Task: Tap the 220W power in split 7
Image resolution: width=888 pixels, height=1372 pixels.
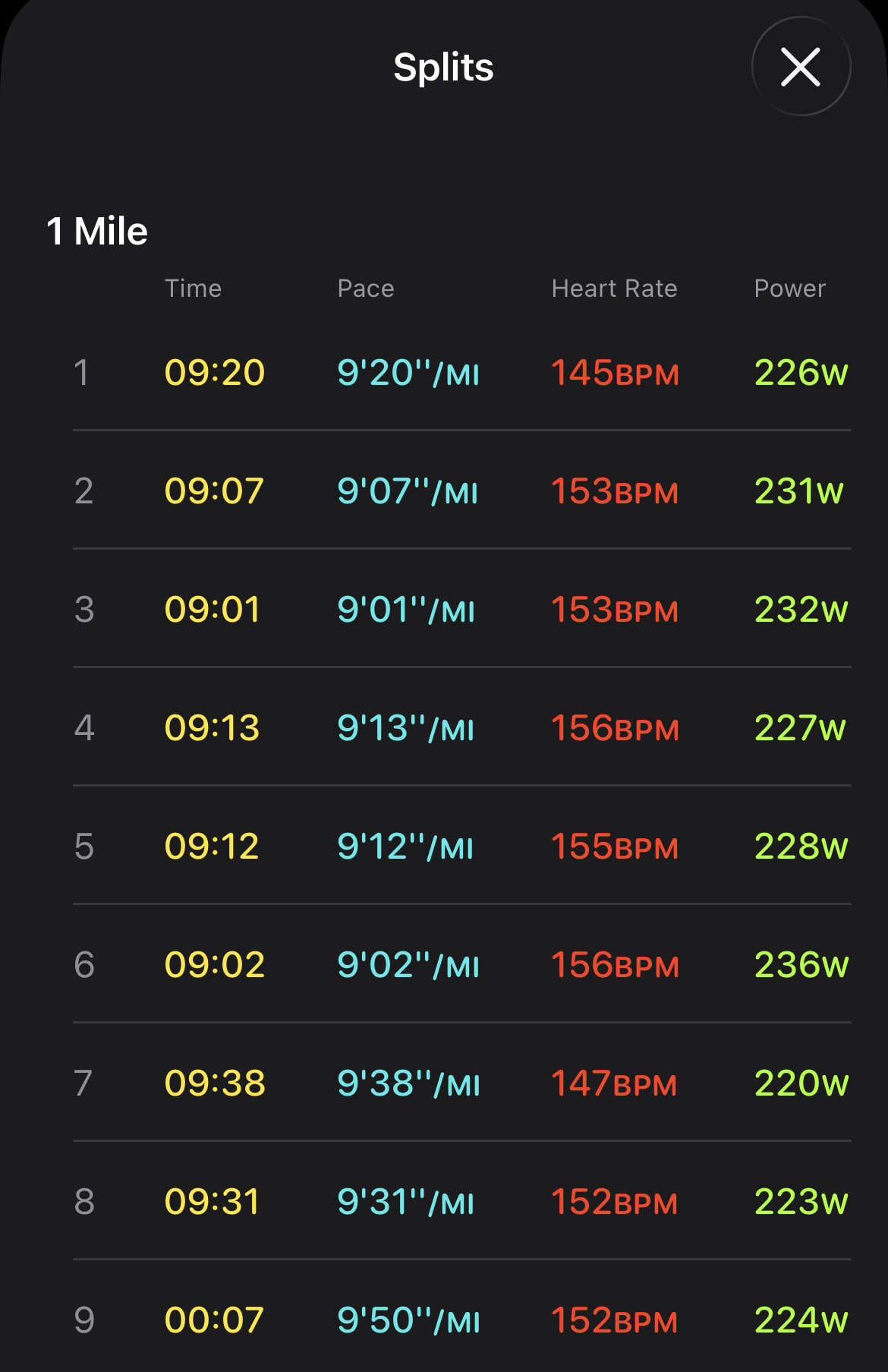Action: point(801,1083)
